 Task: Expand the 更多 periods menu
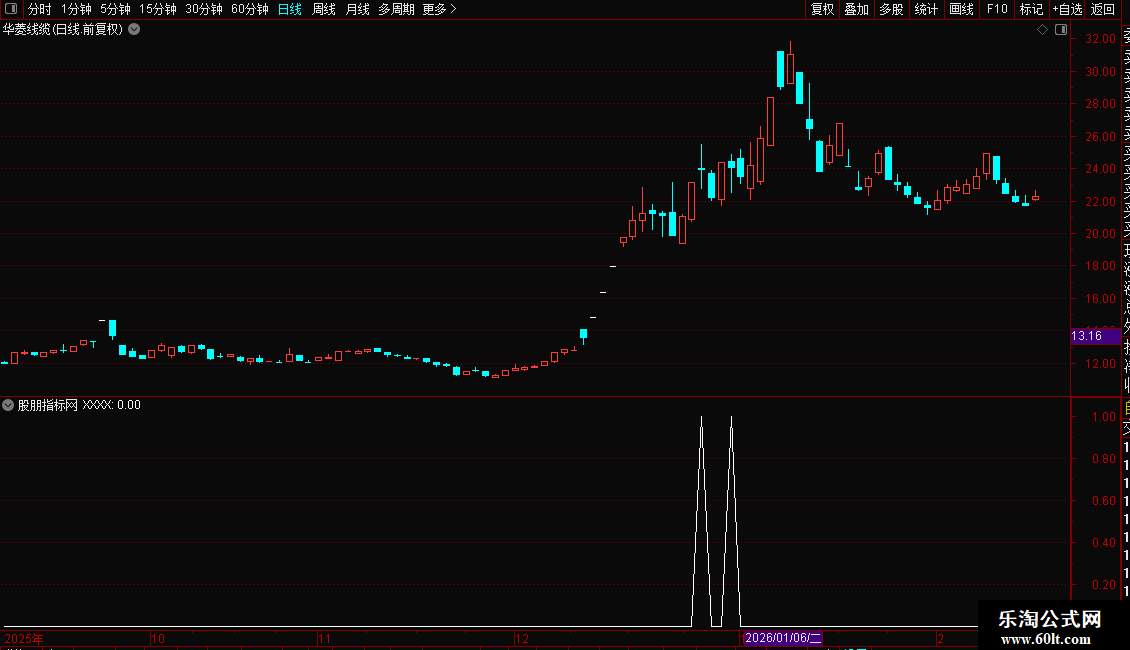point(440,9)
